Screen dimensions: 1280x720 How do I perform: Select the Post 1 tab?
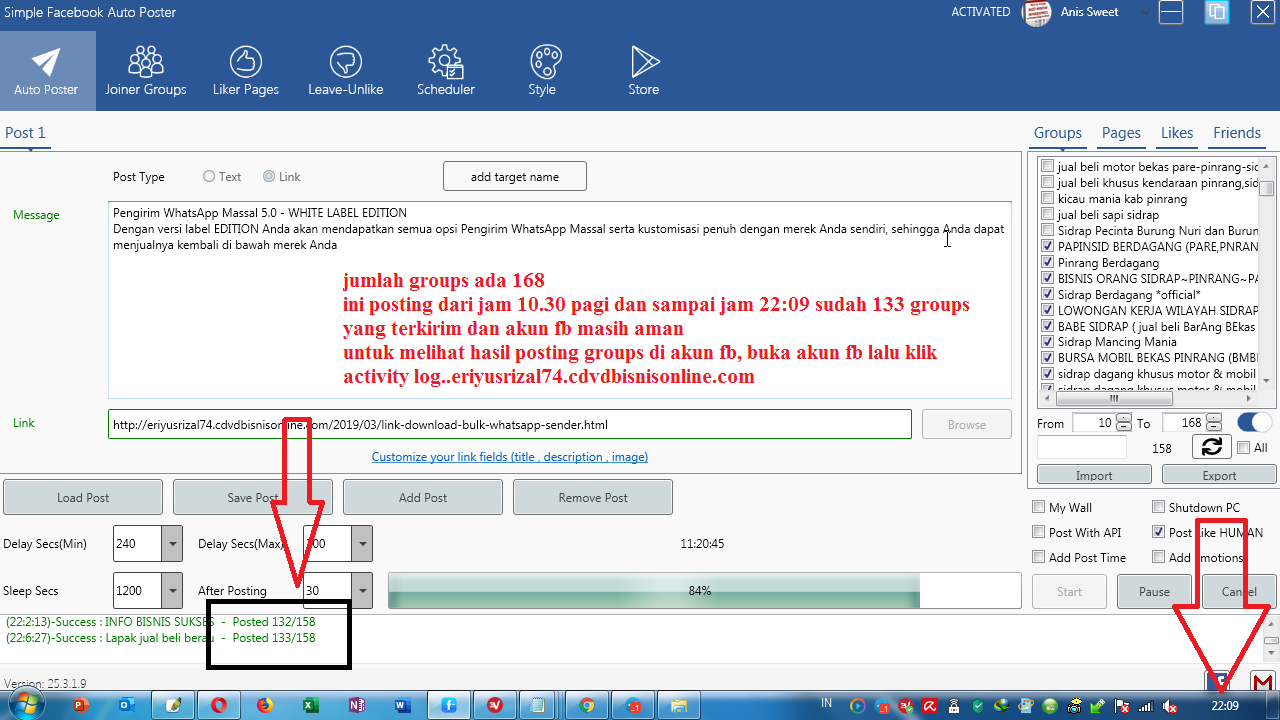pos(25,133)
